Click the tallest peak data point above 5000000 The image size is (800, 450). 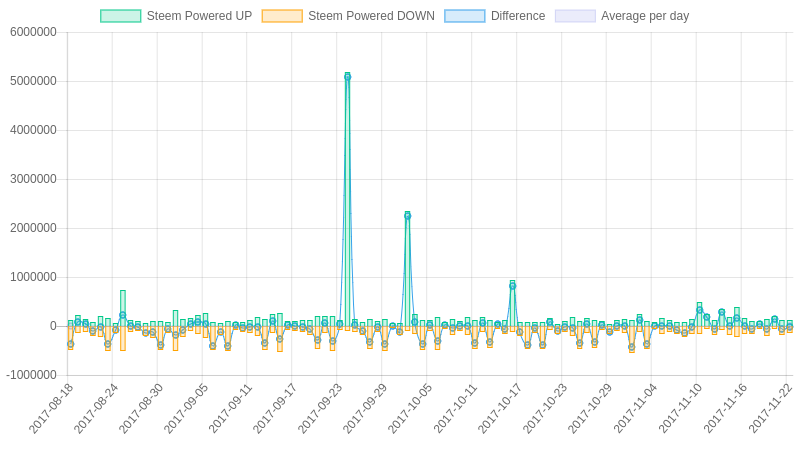pyautogui.click(x=347, y=77)
